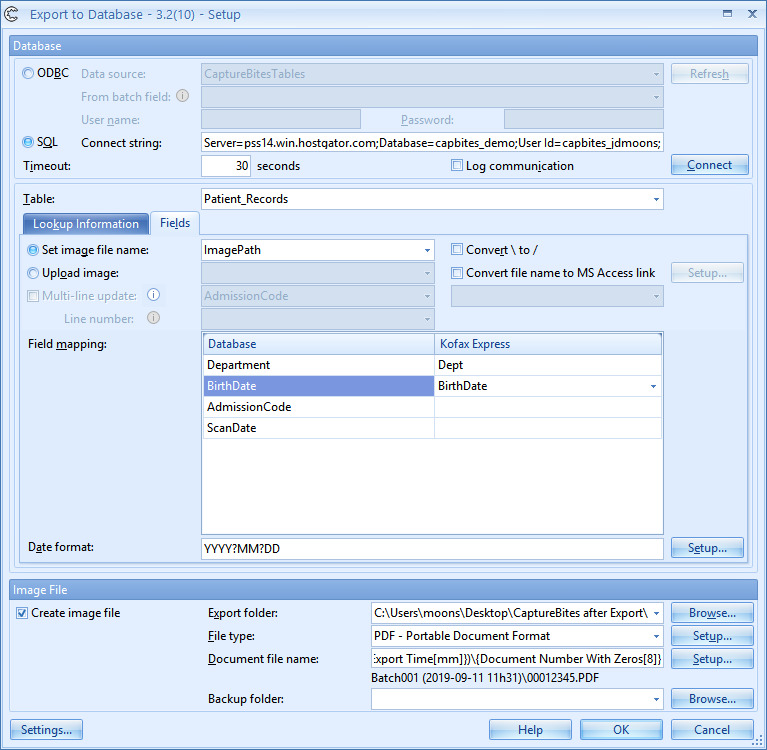Click Browse for Export folder
Image resolution: width=767 pixels, height=750 pixels.
pyautogui.click(x=711, y=613)
